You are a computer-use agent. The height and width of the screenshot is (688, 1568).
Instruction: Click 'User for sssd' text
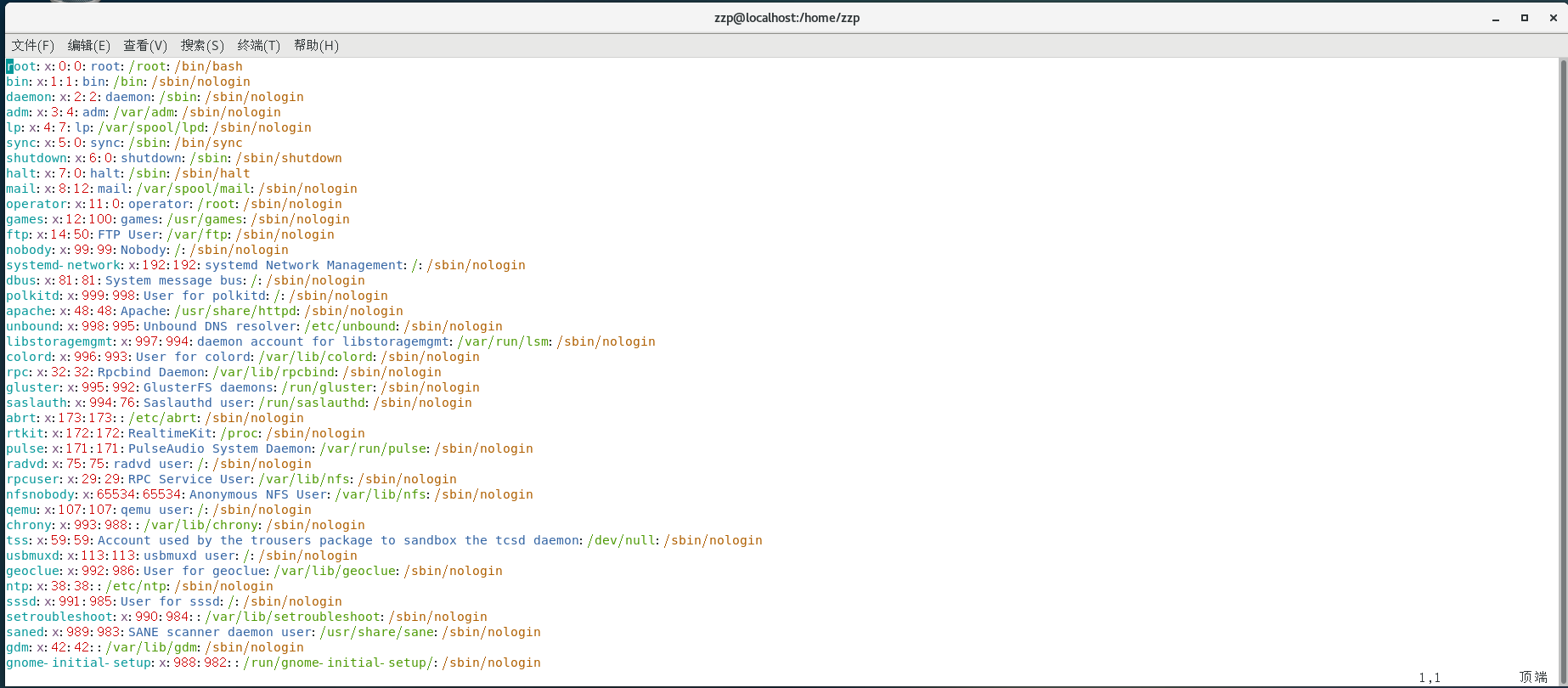(x=171, y=601)
